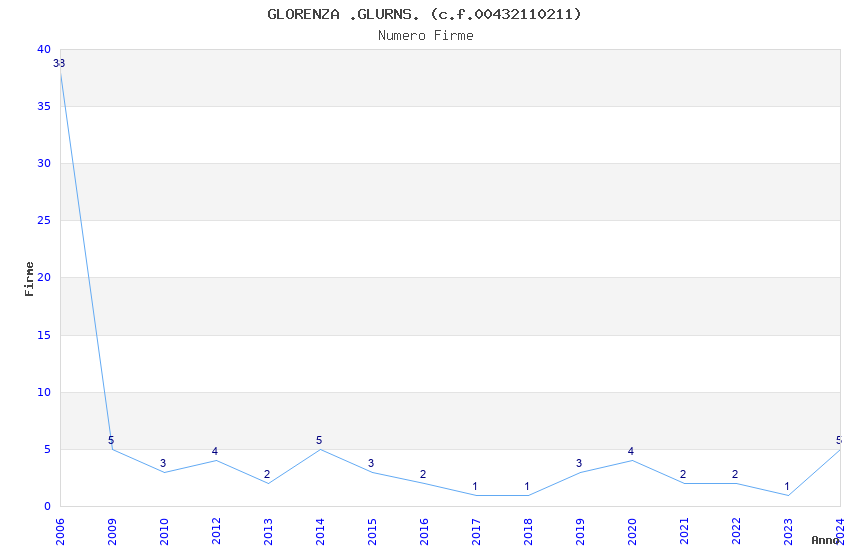Select the year label 2015 on x-axis

point(372,532)
